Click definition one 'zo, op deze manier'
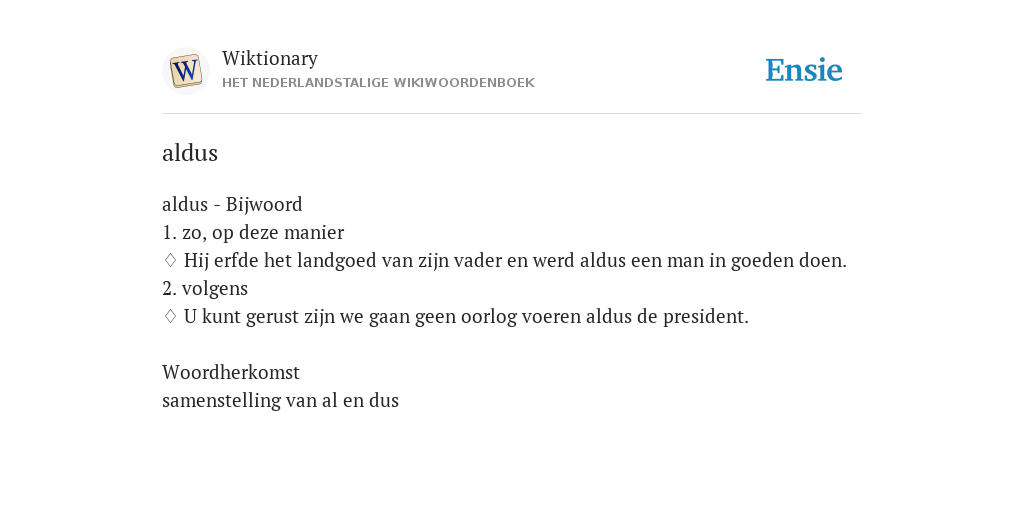Screen dimensions: 1024x512 pos(253,232)
